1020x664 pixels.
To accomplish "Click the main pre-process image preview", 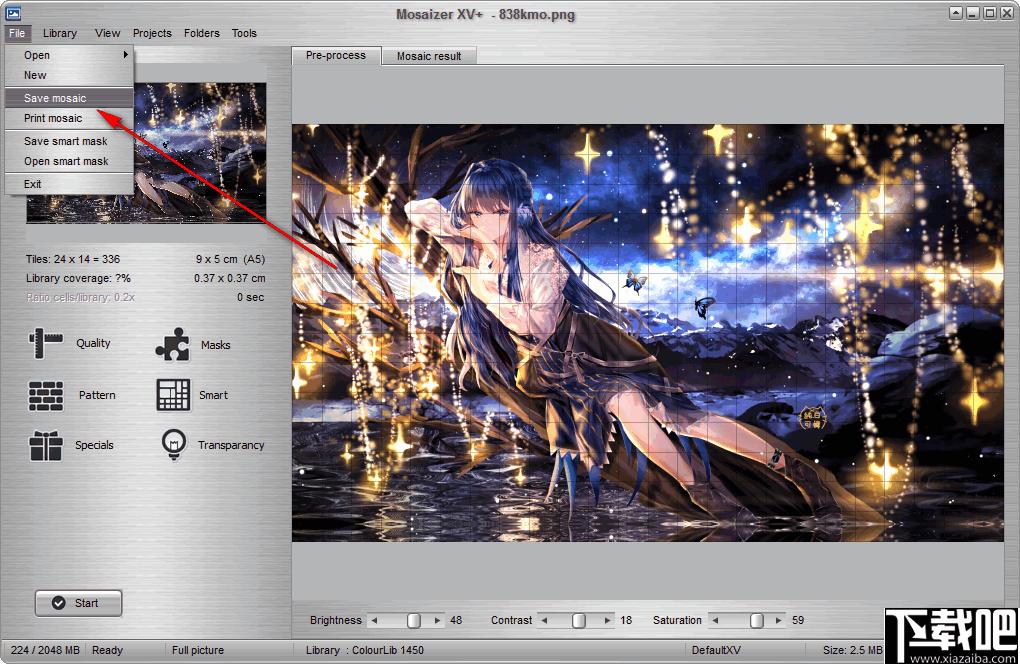I will (x=647, y=333).
